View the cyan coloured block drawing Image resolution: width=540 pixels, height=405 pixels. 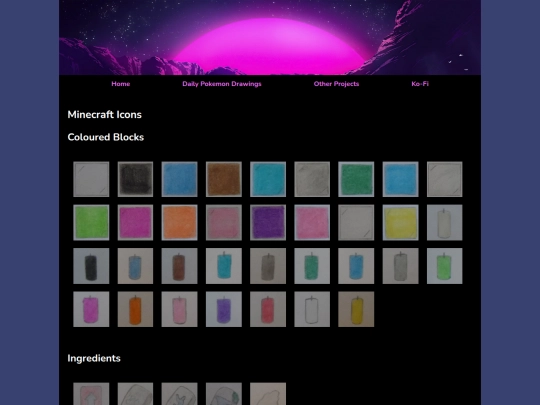(x=268, y=179)
